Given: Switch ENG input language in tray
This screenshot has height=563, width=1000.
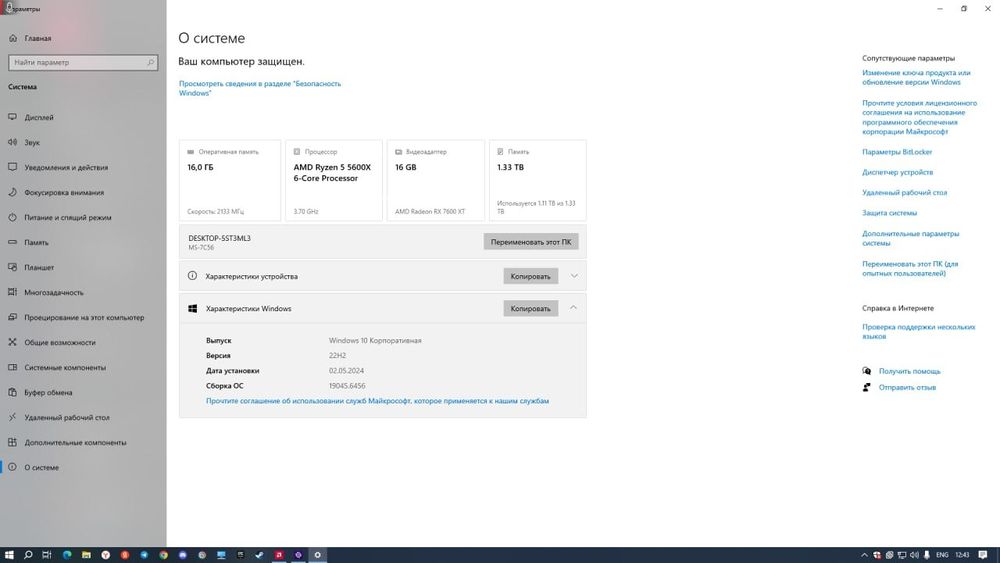Looking at the screenshot, I should click(x=942, y=555).
